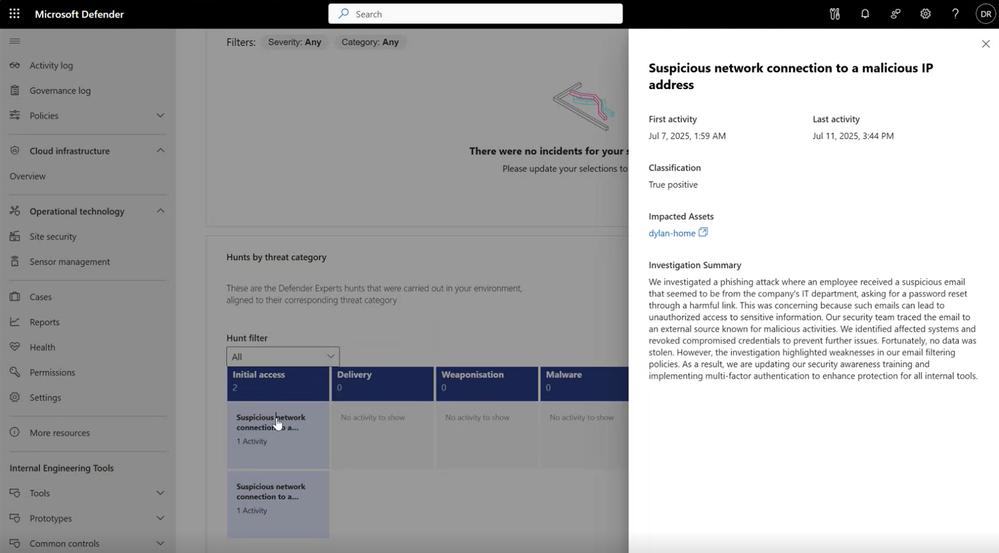Click the Common controls sidebar icon

click(15, 543)
